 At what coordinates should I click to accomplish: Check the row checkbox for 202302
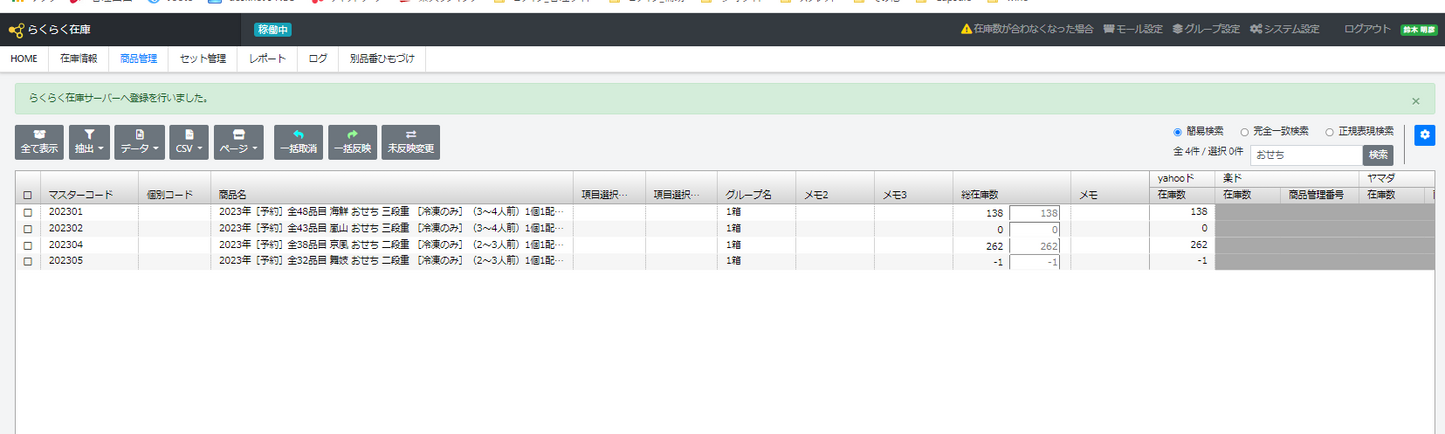27,228
